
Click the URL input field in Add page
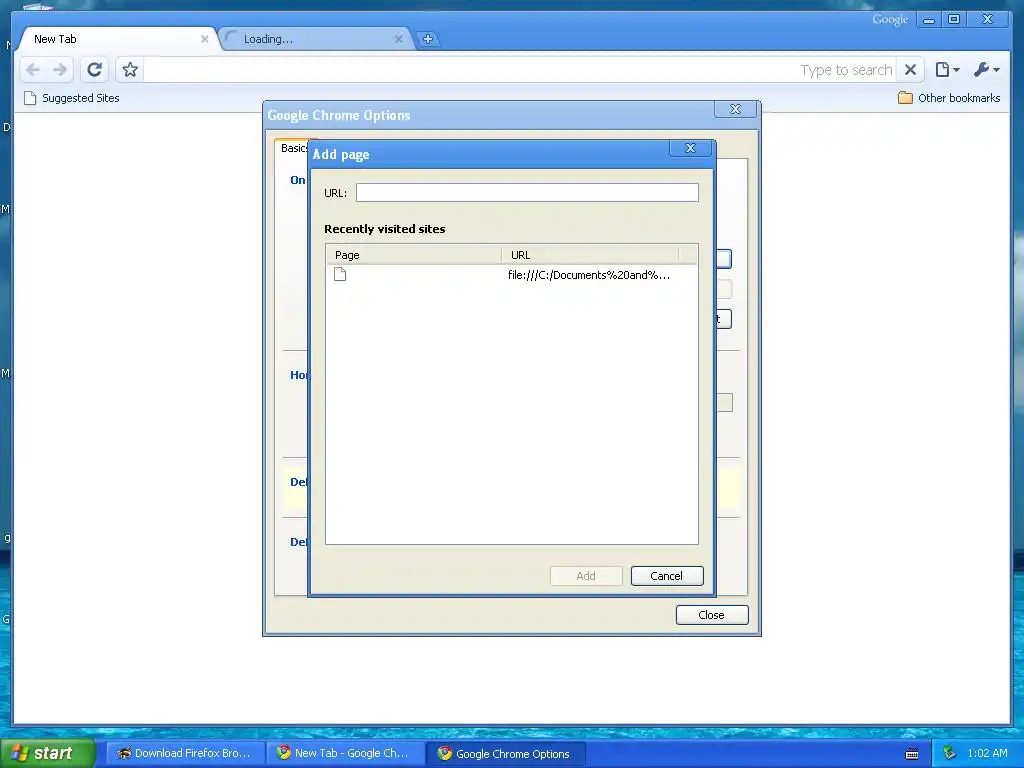[527, 193]
